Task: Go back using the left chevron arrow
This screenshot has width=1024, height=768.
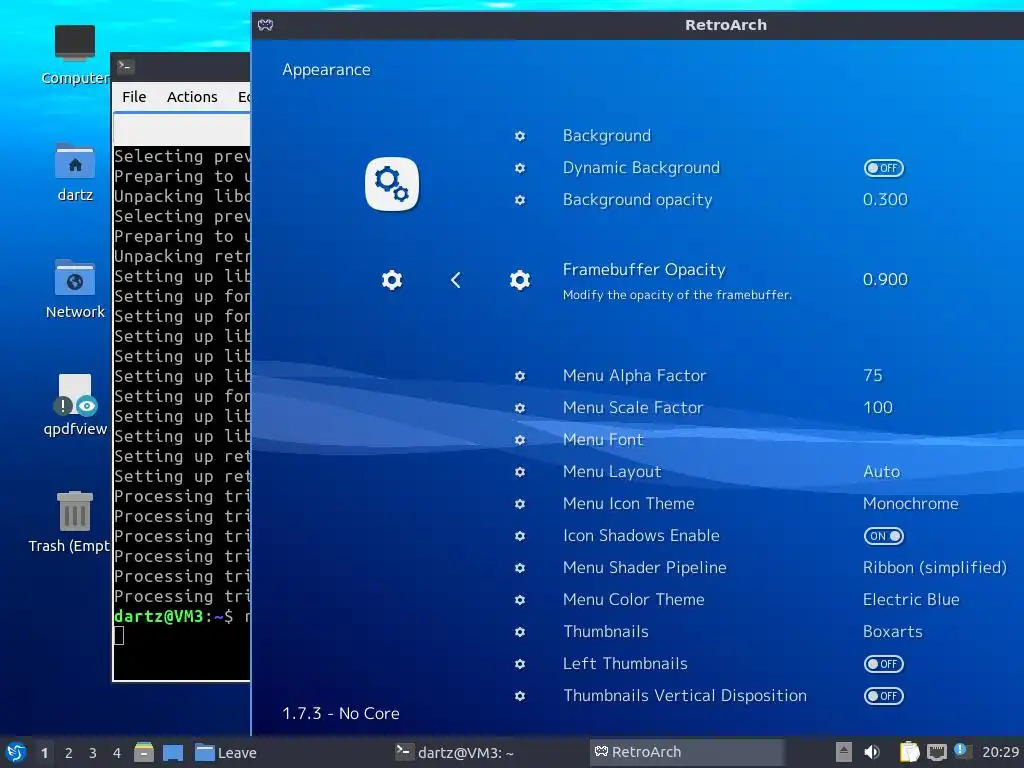Action: click(456, 280)
